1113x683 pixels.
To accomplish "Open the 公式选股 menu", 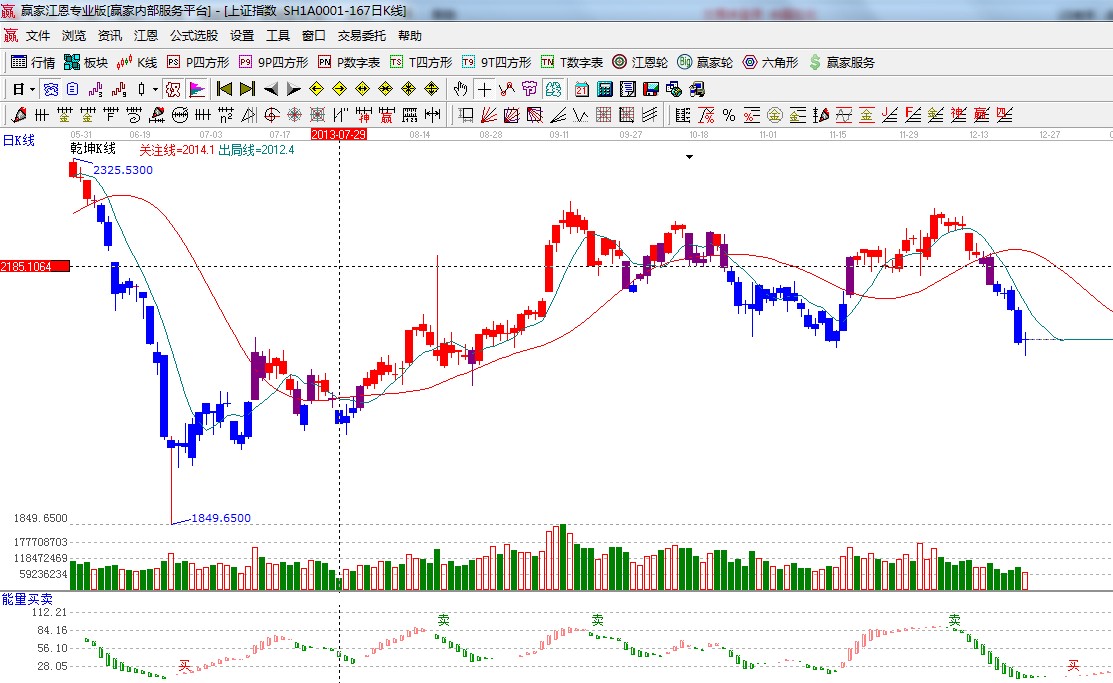I will pyautogui.click(x=193, y=36).
